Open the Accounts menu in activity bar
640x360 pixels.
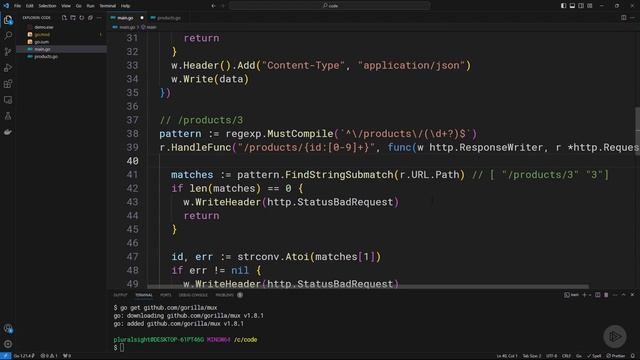point(8,328)
